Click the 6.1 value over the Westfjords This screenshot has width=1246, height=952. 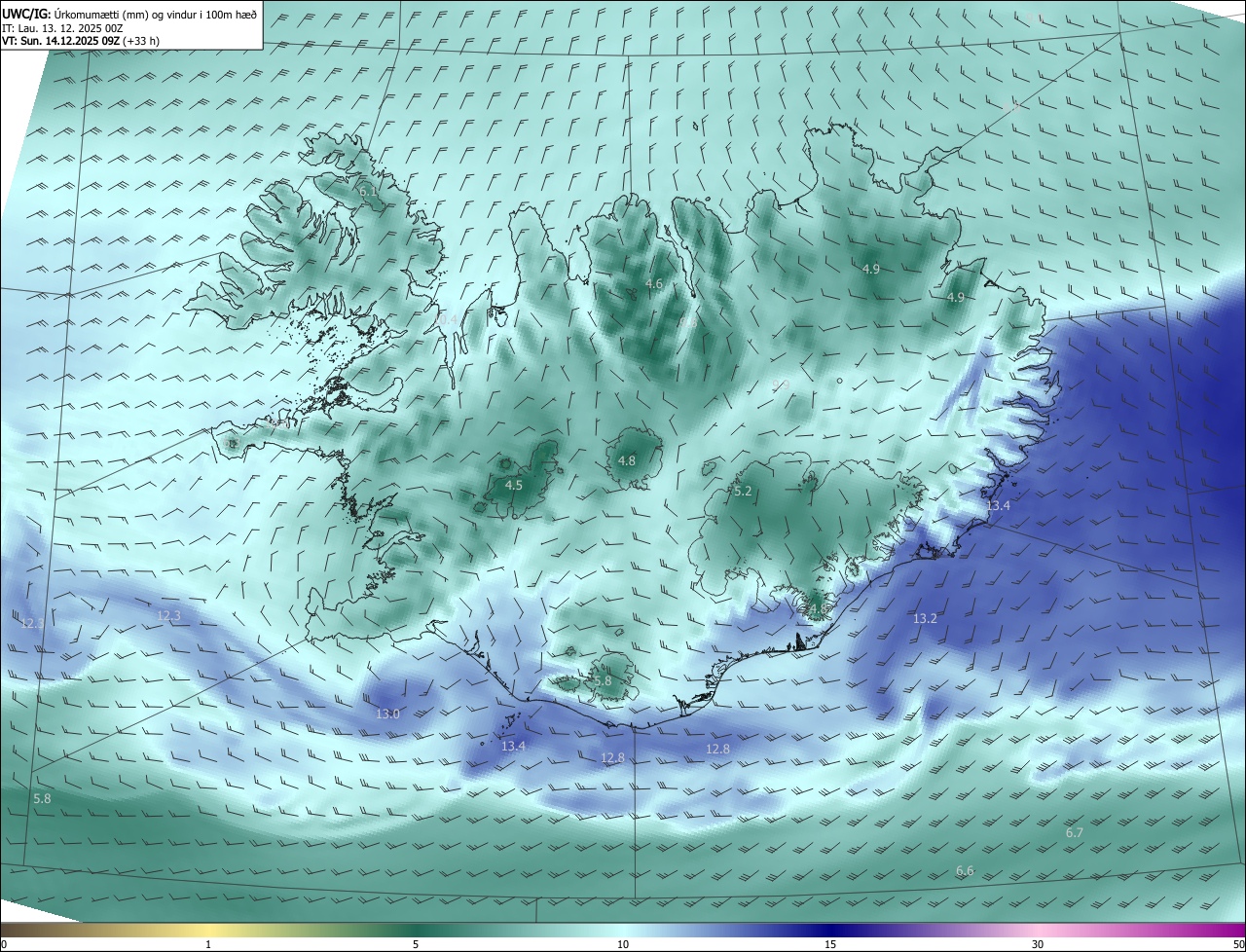point(368,192)
